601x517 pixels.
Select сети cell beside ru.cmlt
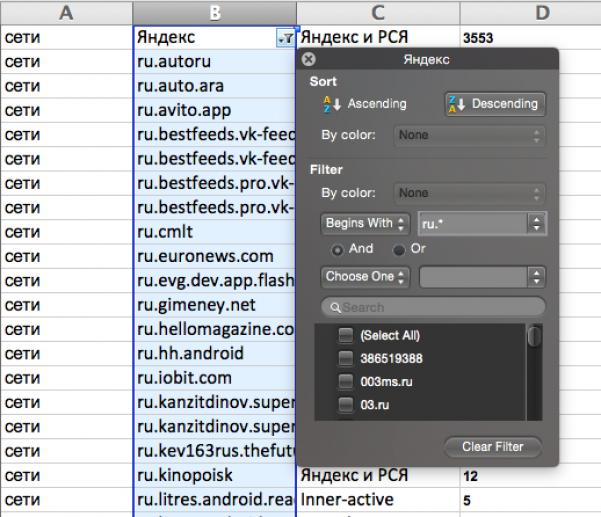tap(66, 232)
